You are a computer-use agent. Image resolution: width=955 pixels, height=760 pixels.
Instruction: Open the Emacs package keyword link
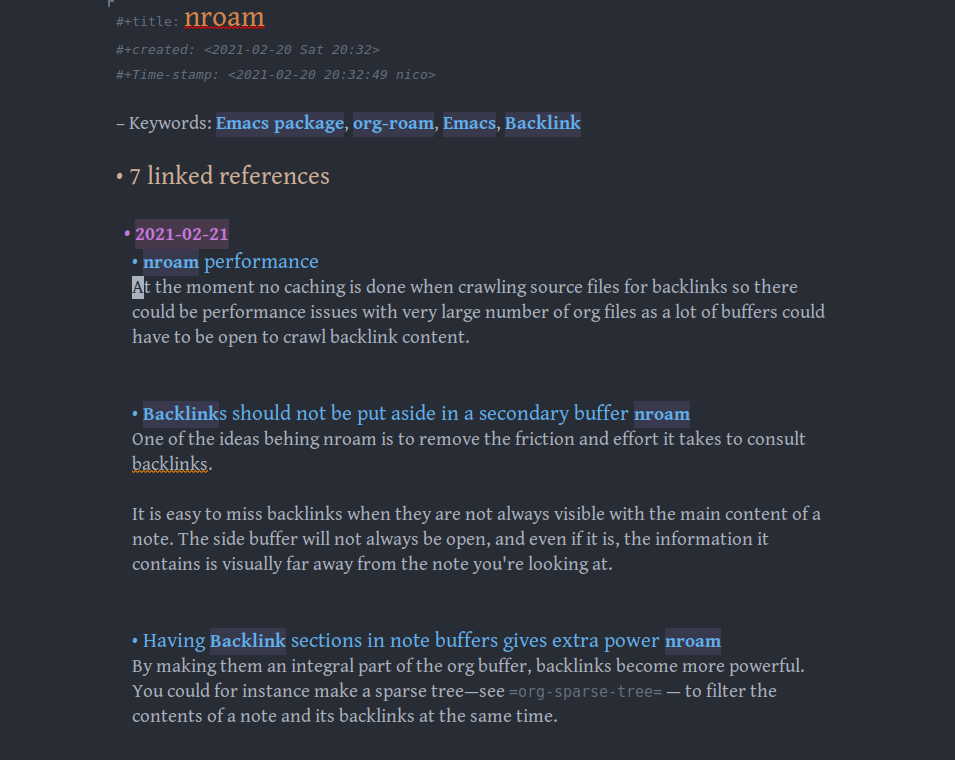tap(280, 124)
